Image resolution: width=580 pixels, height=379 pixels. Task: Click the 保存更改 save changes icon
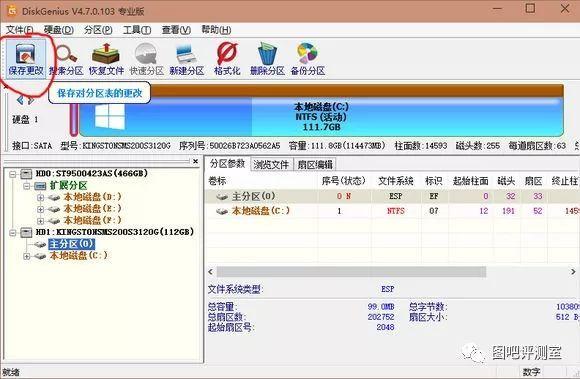[26, 58]
